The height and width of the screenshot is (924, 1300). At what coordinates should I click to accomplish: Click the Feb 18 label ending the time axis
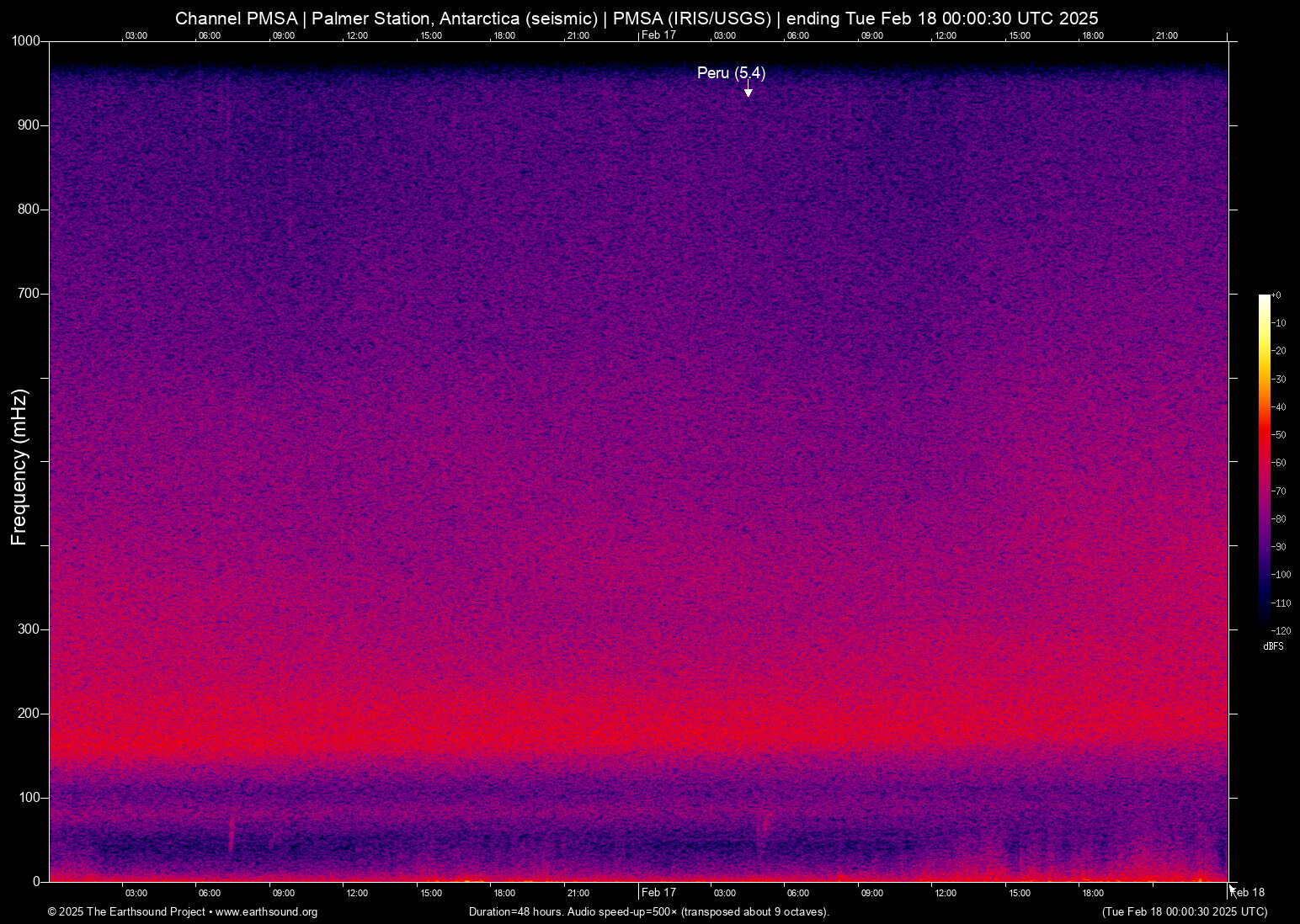click(x=1248, y=893)
